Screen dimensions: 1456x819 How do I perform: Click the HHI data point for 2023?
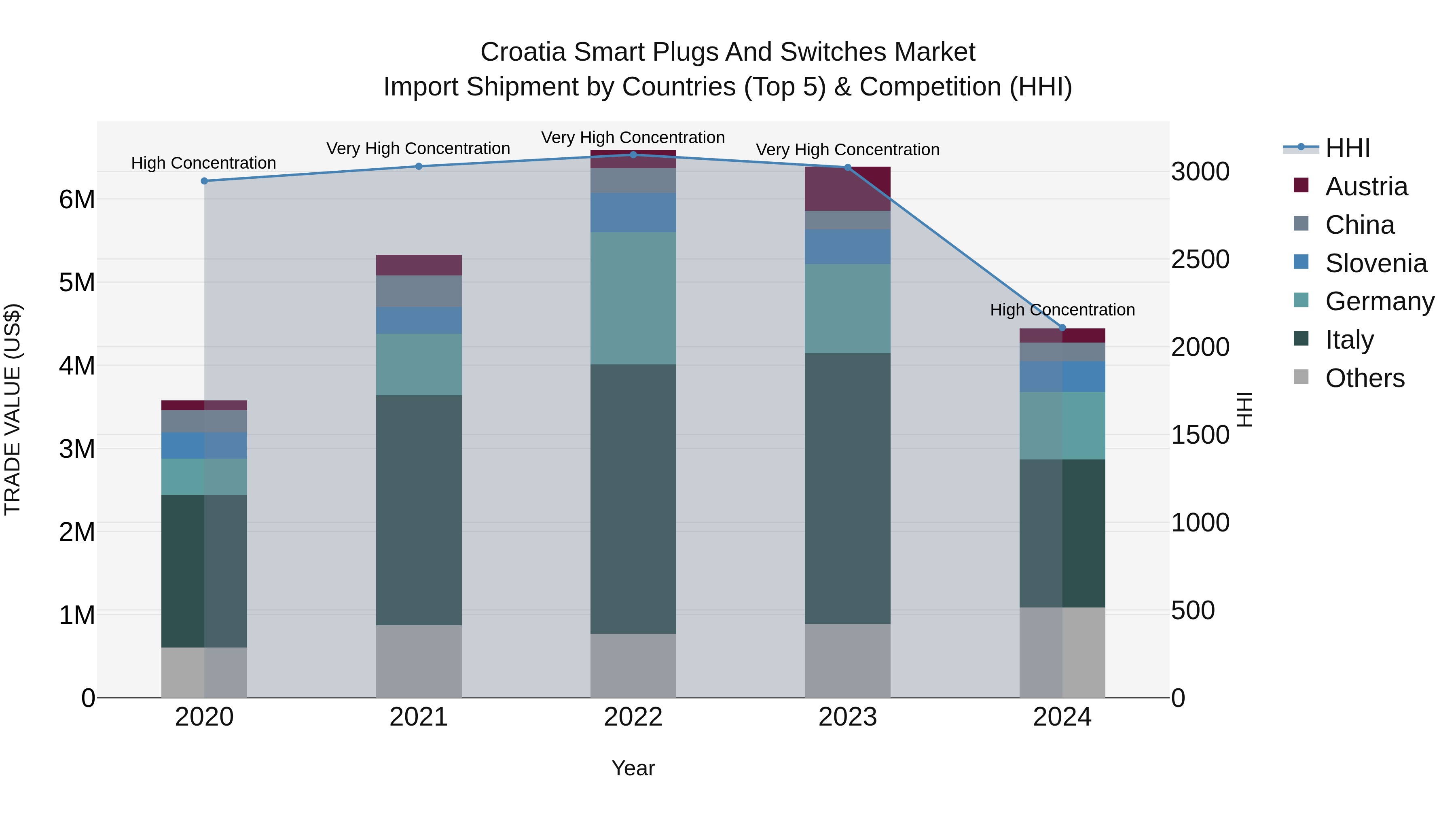[x=848, y=167]
